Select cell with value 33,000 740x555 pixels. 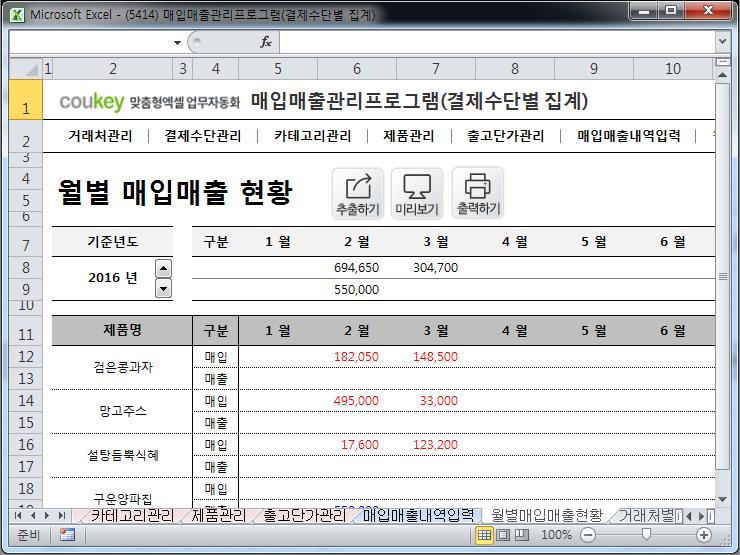[x=436, y=401]
